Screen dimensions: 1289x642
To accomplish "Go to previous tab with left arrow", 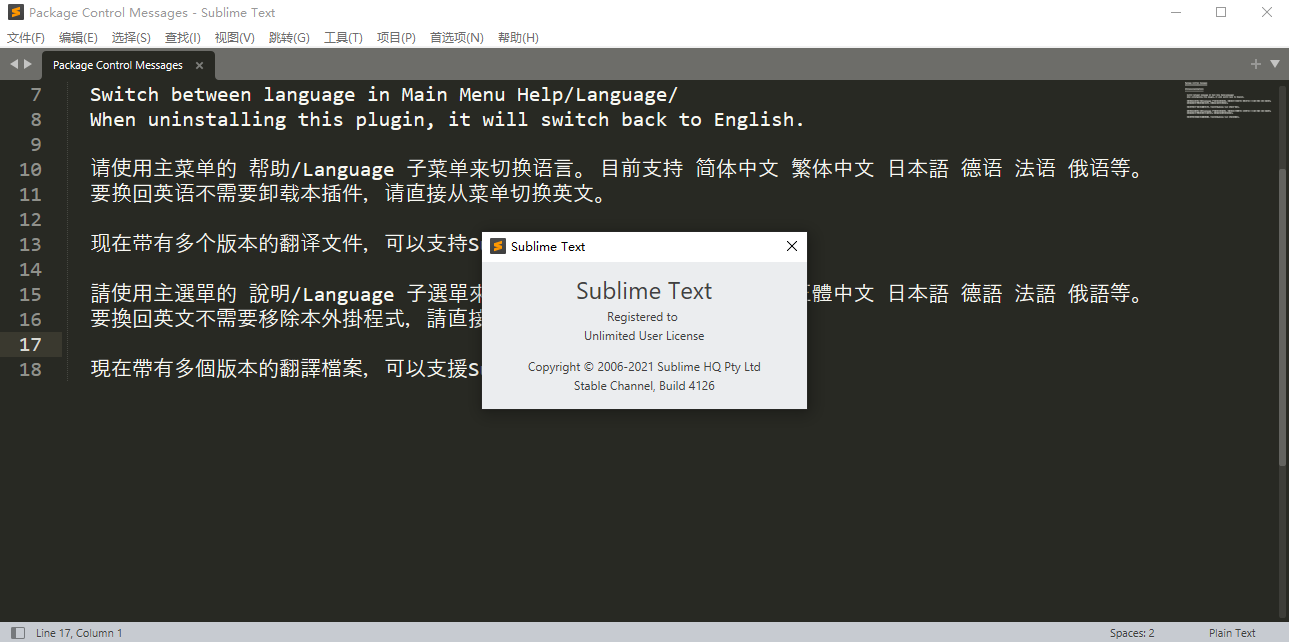I will coord(14,64).
